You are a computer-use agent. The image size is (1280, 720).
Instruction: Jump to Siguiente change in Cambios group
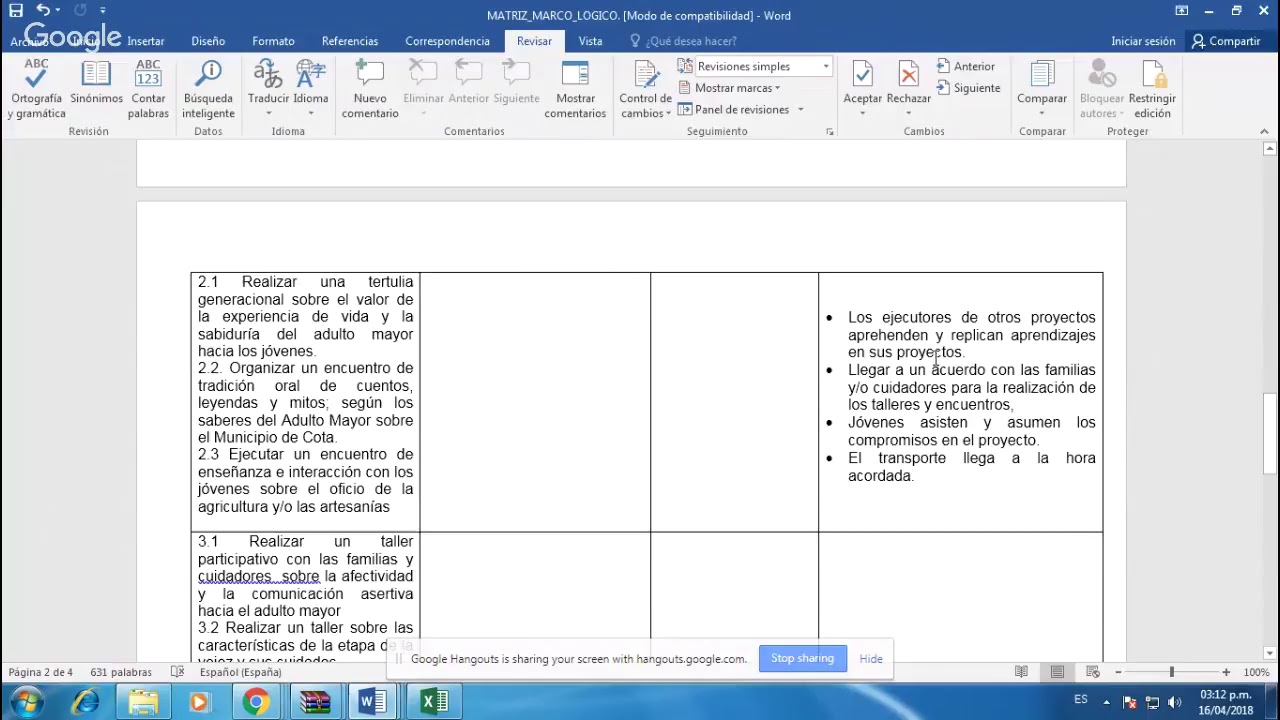click(x=968, y=88)
